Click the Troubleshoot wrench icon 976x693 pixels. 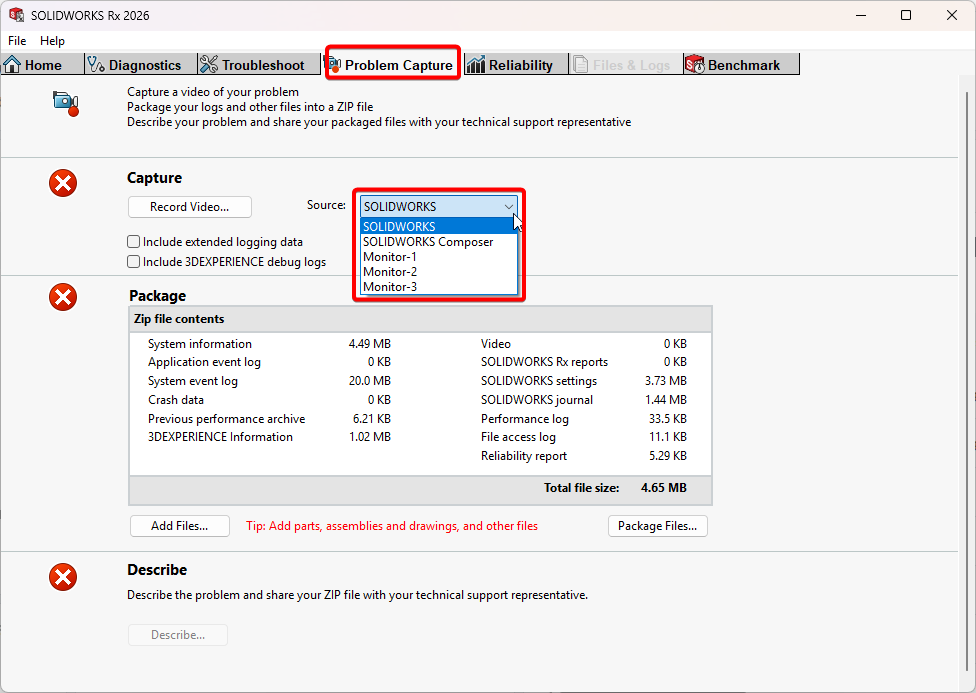pos(209,65)
